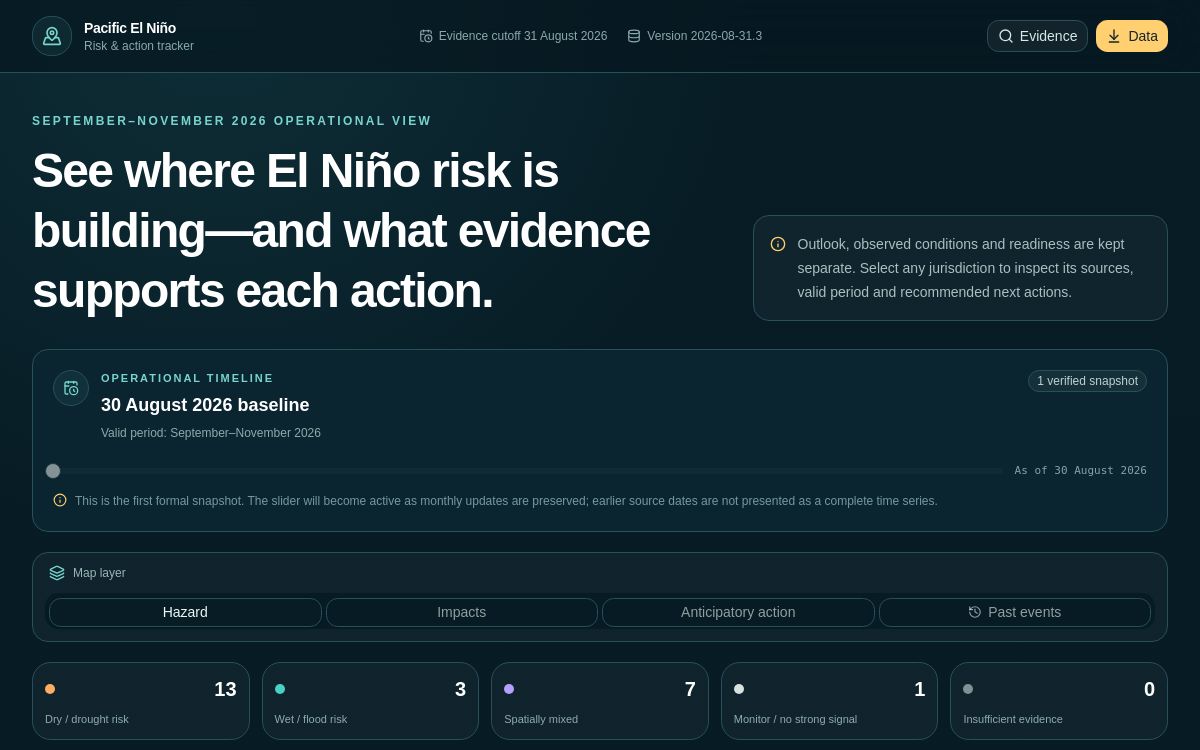This screenshot has height=750, width=1200.
Task: Click the '30 August 2026 baseline' heading
Action: point(205,405)
